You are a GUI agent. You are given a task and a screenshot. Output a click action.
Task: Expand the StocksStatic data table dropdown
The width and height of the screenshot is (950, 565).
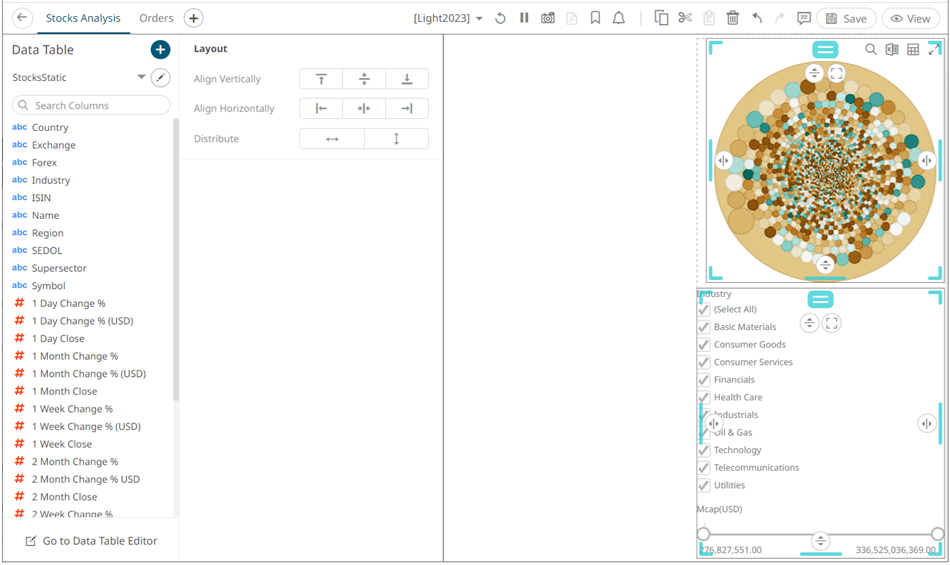point(141,77)
